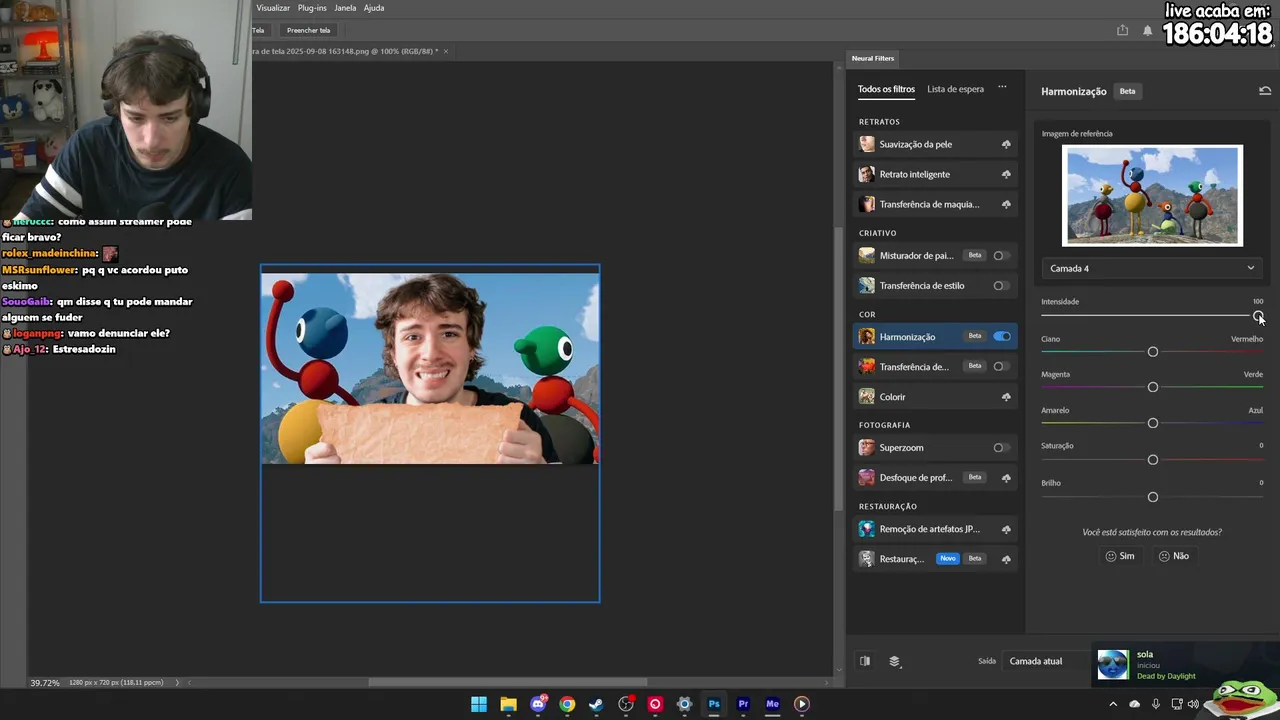The height and width of the screenshot is (720, 1280).
Task: Turn off the Harmonização filter toggle
Action: (1002, 337)
